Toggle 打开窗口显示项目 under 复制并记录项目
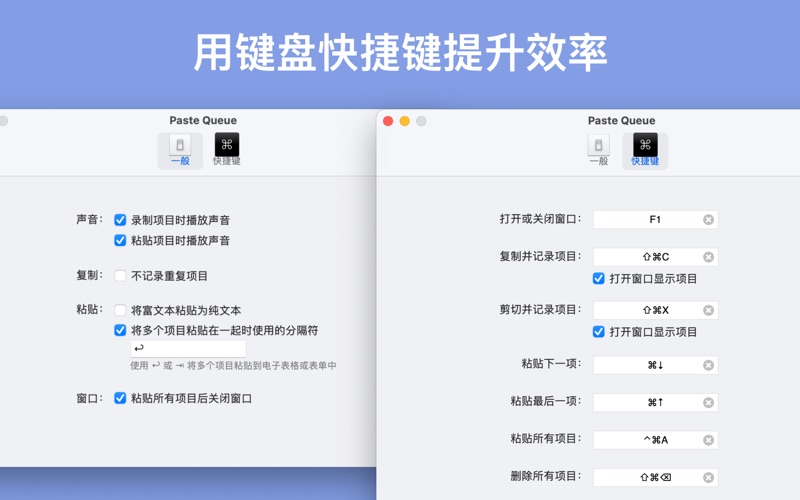This screenshot has height=500, width=800. (x=598, y=279)
